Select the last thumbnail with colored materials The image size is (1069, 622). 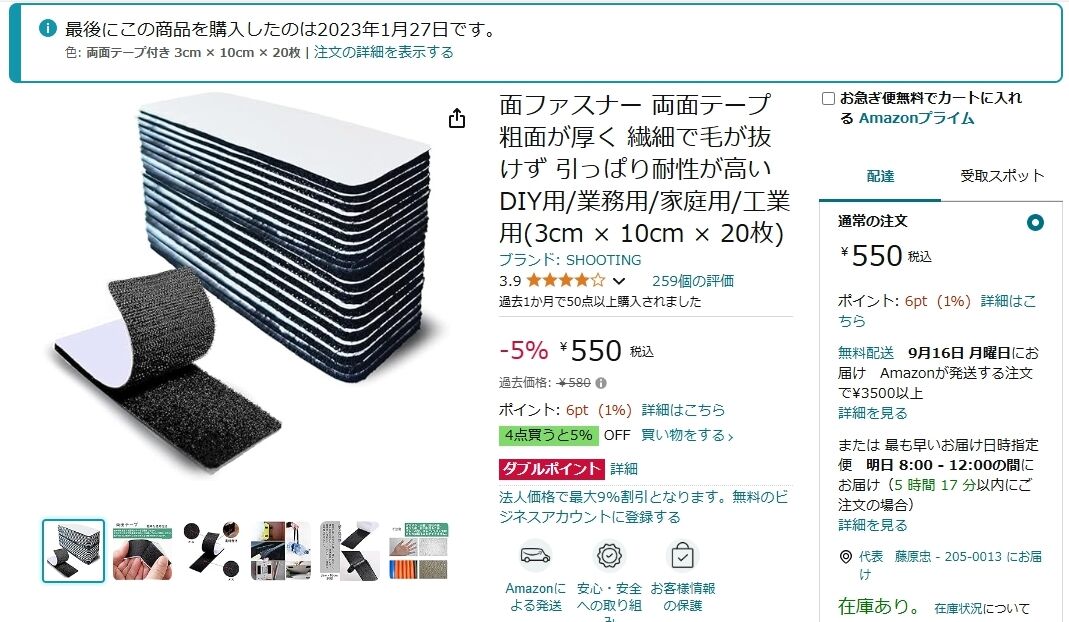pyautogui.click(x=419, y=551)
